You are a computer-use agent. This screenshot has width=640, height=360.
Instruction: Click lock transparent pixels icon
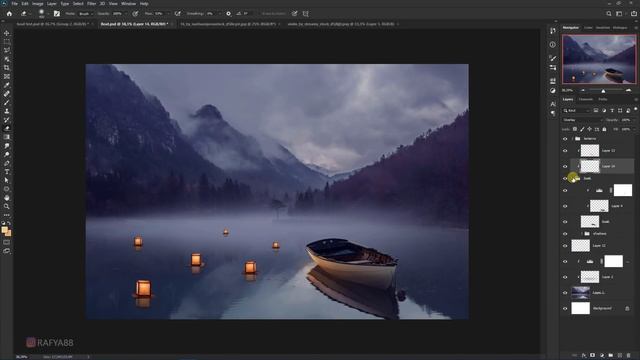point(575,129)
